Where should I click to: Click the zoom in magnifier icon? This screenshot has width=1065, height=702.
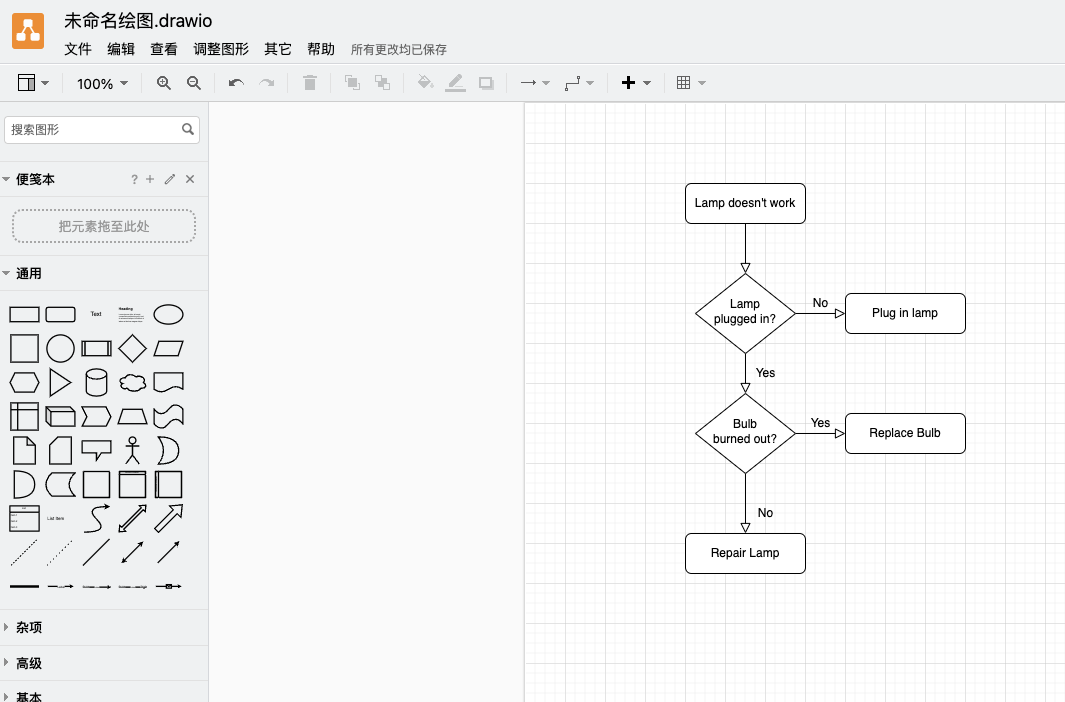pyautogui.click(x=163, y=83)
